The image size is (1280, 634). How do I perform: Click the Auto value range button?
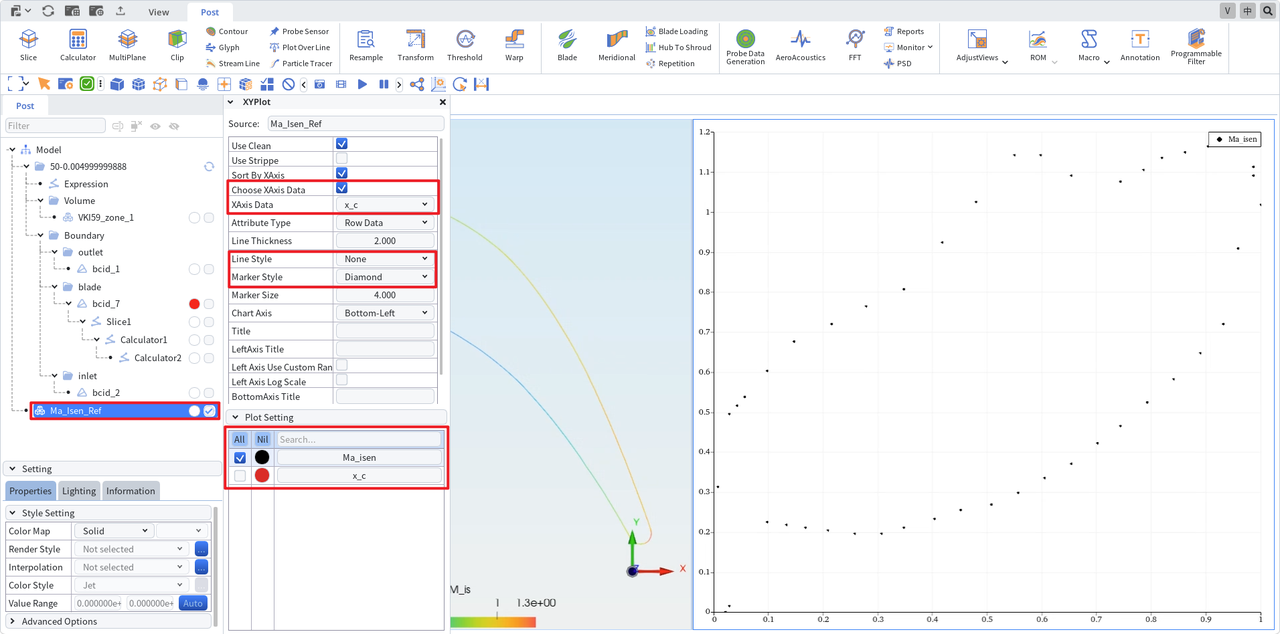pos(193,603)
